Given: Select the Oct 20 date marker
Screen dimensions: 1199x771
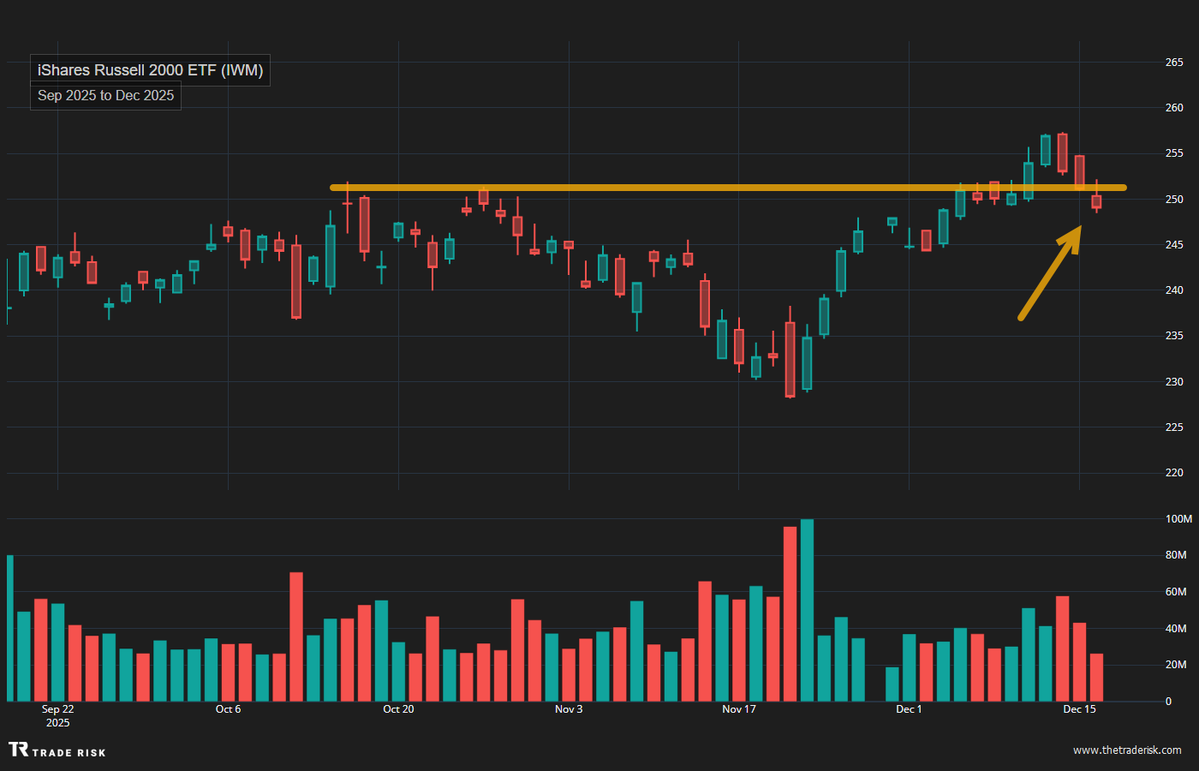Looking at the screenshot, I should [x=398, y=709].
